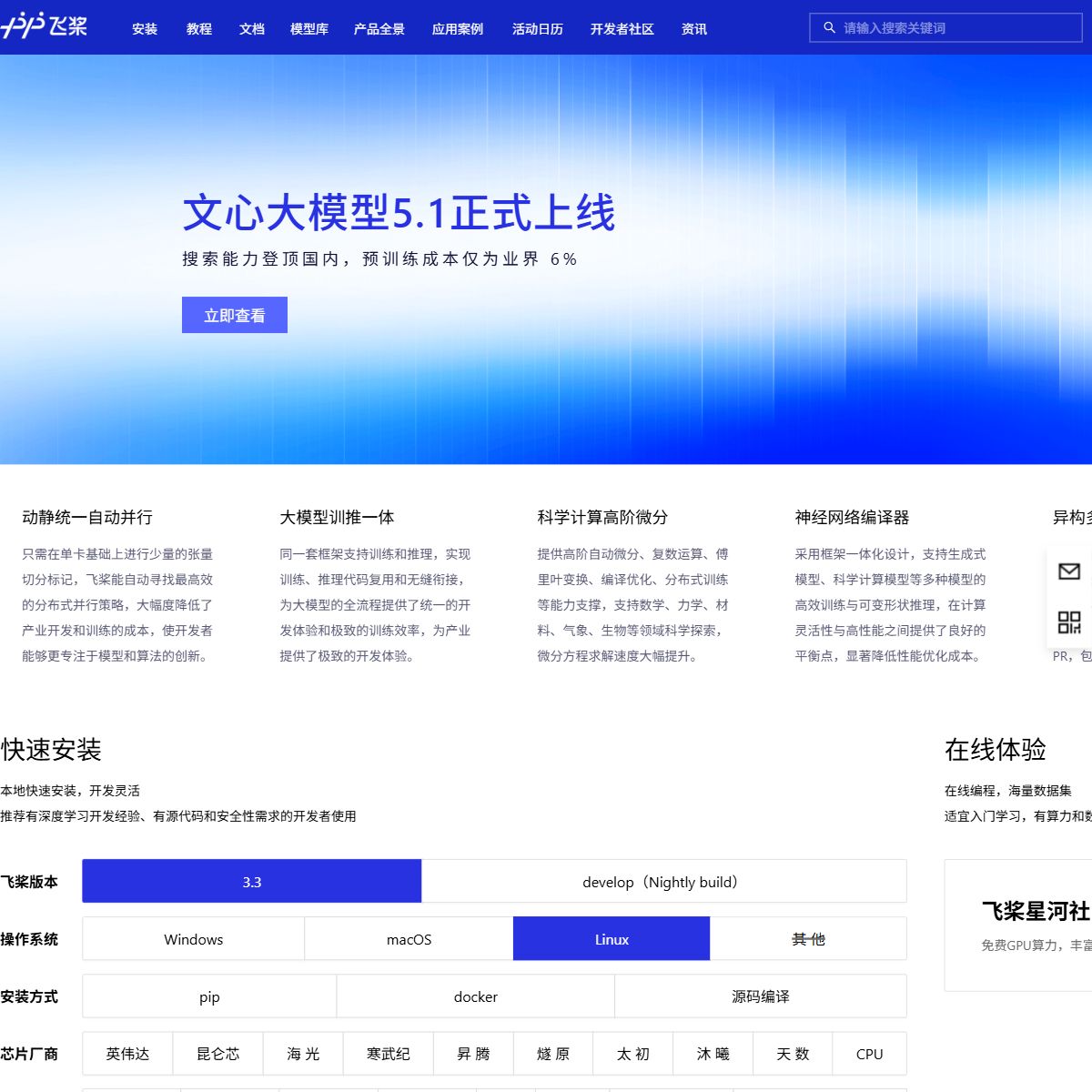
Task: Focus the 请输入搜索关键词 search field
Action: pos(945,28)
